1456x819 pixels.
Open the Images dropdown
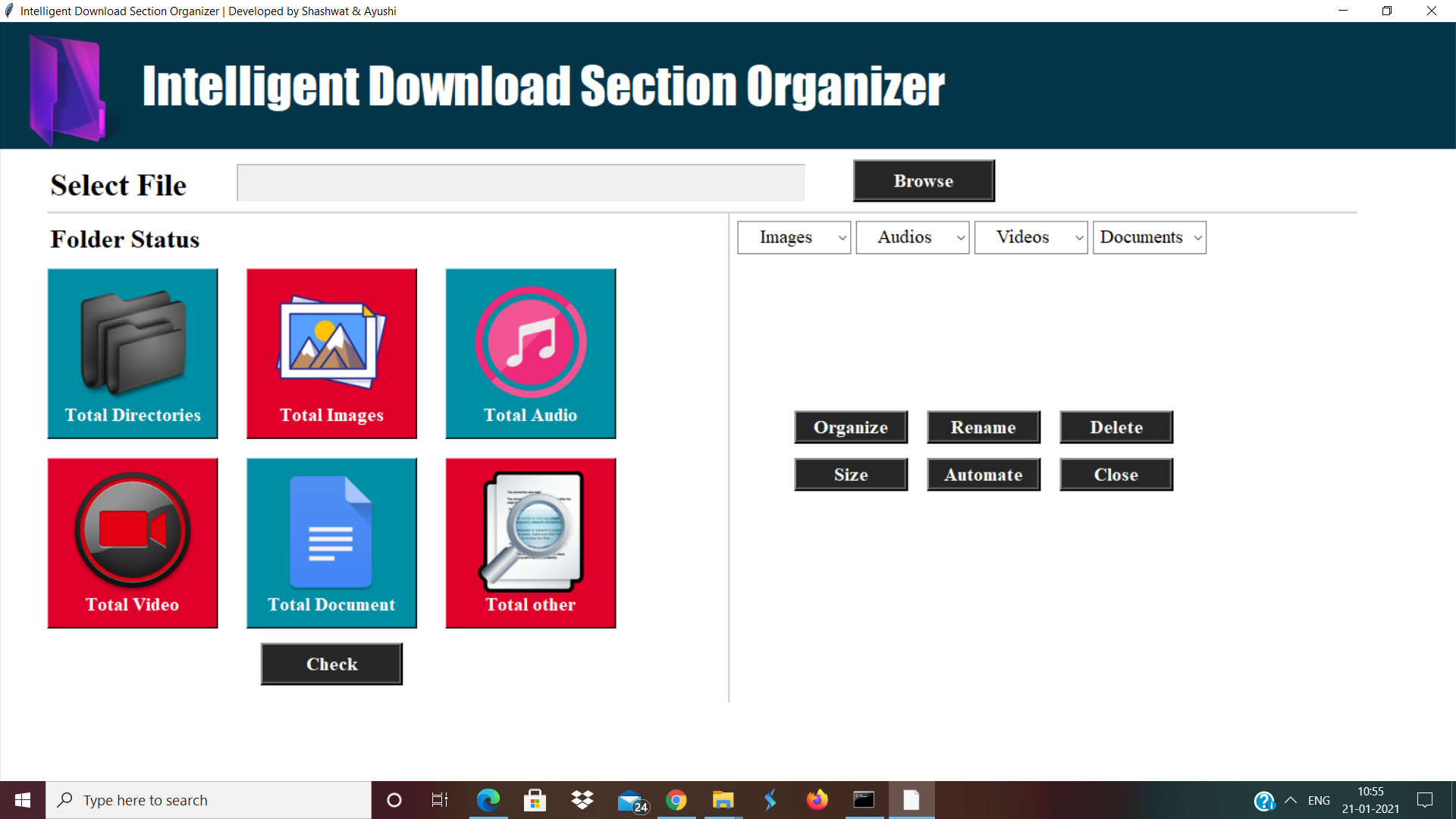[x=793, y=237]
